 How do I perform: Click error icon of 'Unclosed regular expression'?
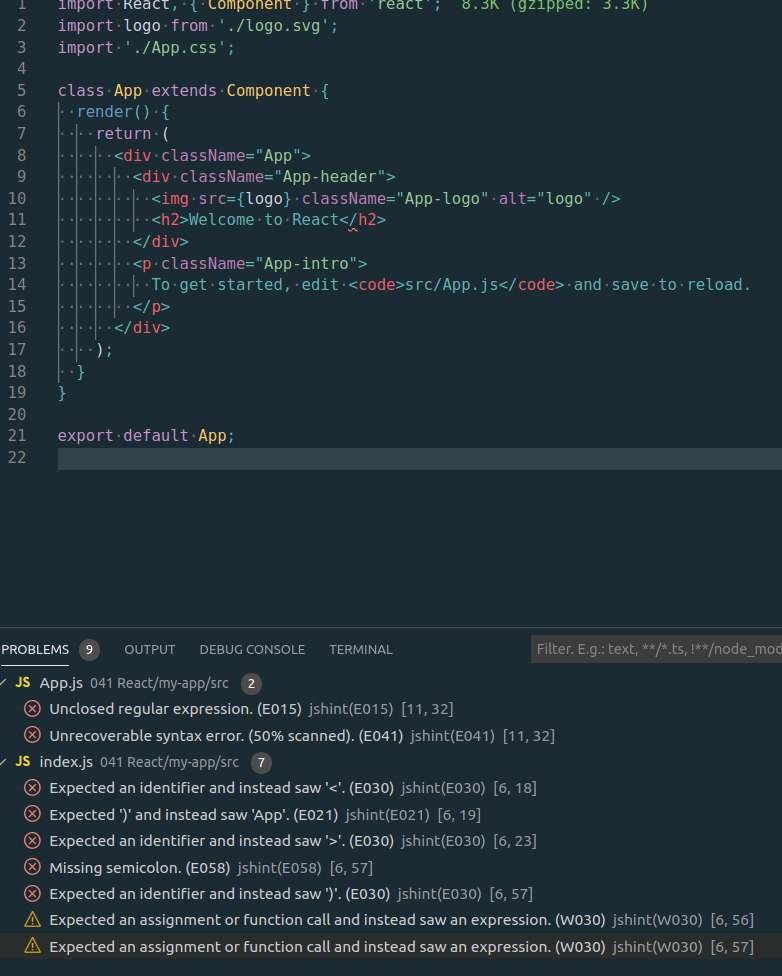tap(32, 709)
